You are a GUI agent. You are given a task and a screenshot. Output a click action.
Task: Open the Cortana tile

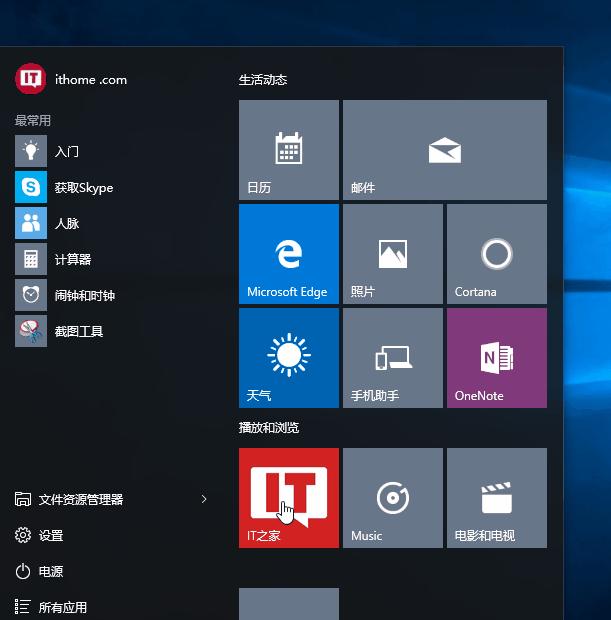(x=497, y=254)
